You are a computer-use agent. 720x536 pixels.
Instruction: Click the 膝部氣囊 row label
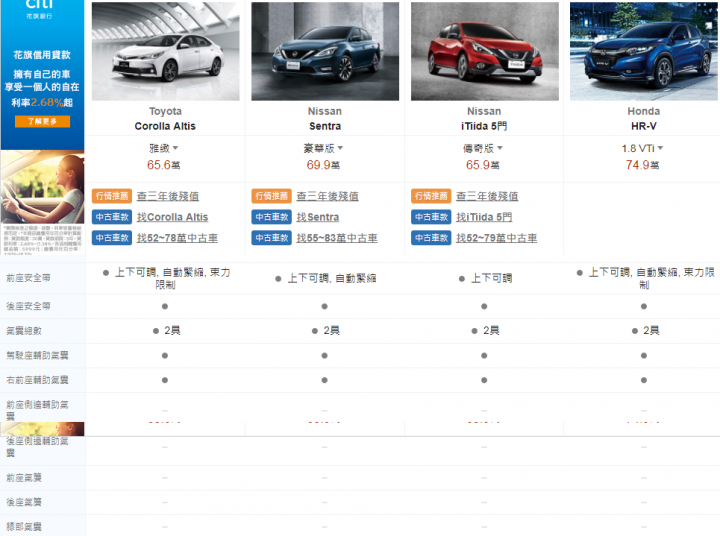pyautogui.click(x=23, y=527)
